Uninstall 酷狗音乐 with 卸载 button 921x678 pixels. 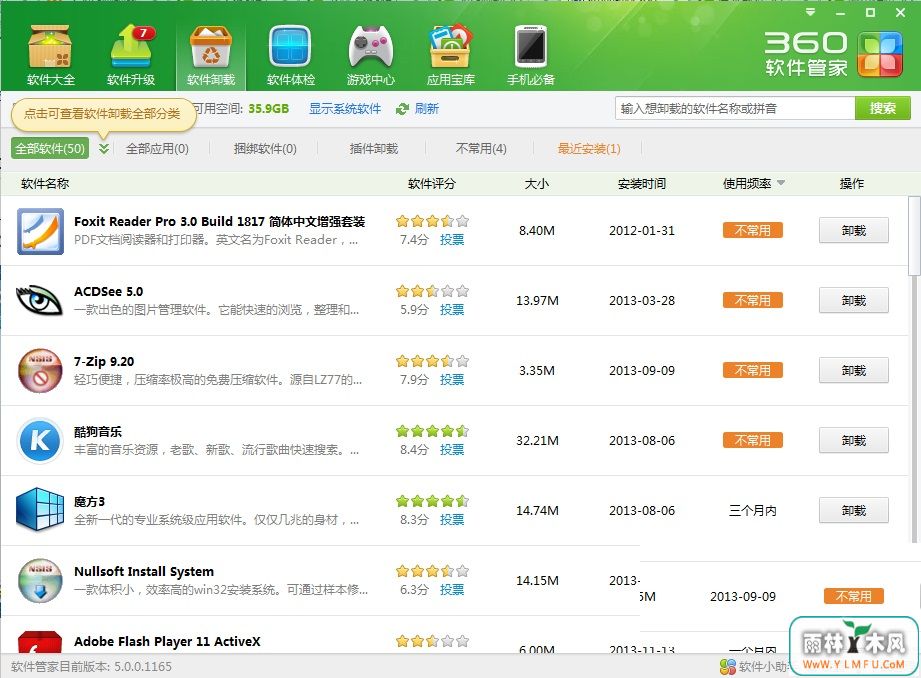click(853, 440)
